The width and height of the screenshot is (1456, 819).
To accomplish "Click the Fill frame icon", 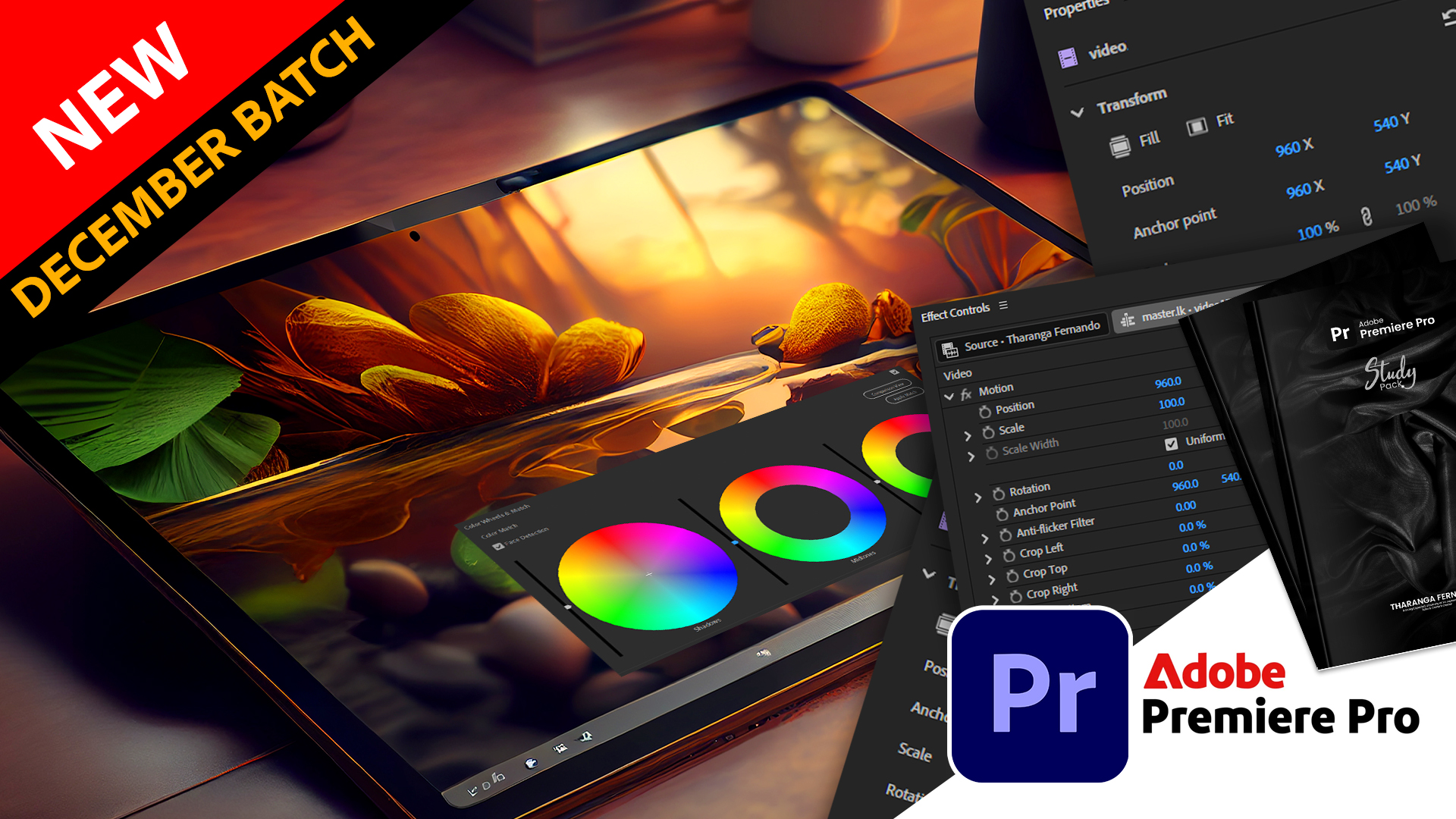I will pos(1120,145).
